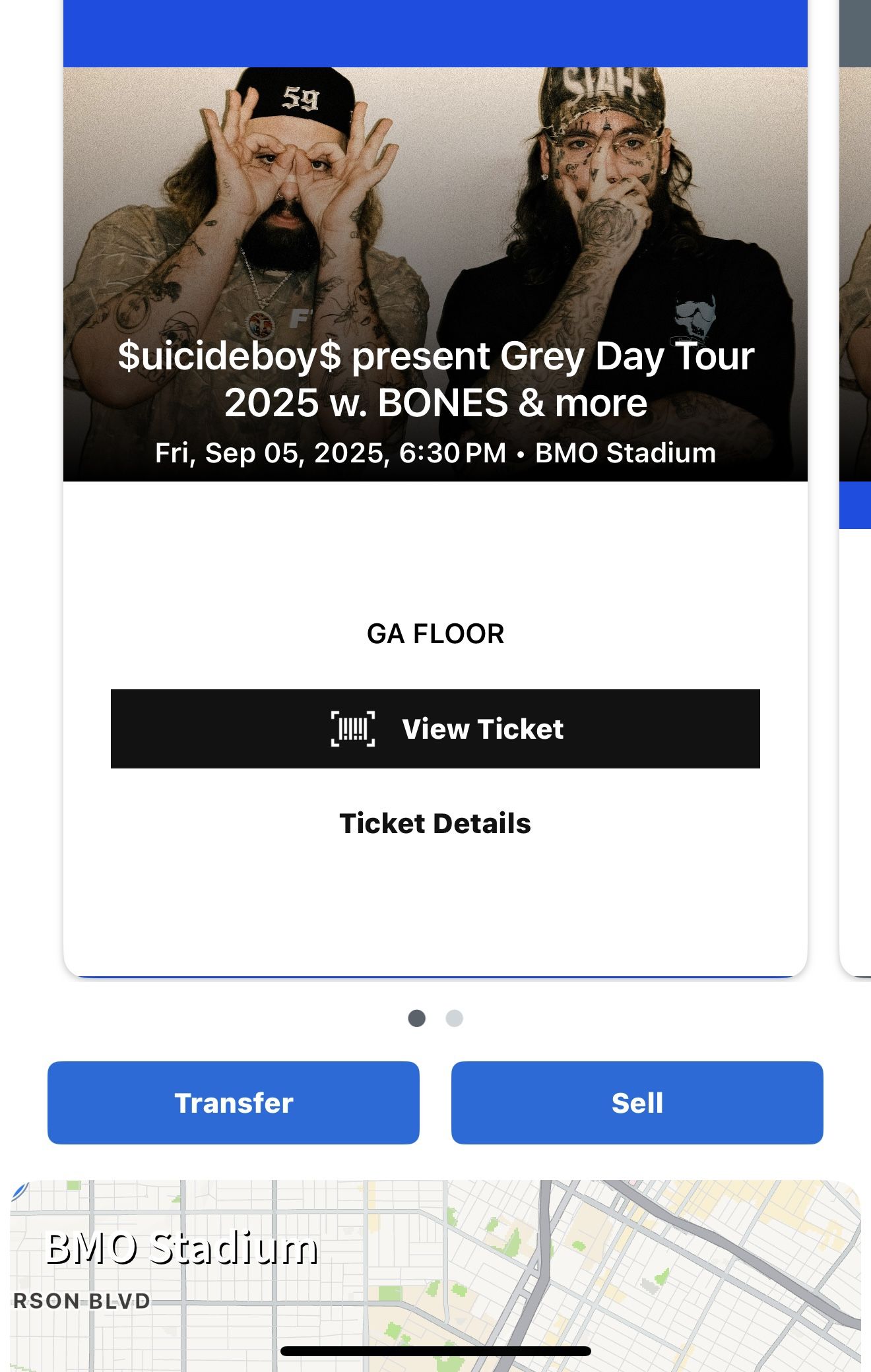Image resolution: width=871 pixels, height=1372 pixels.
Task: Tap the Sell button
Action: (x=637, y=1103)
